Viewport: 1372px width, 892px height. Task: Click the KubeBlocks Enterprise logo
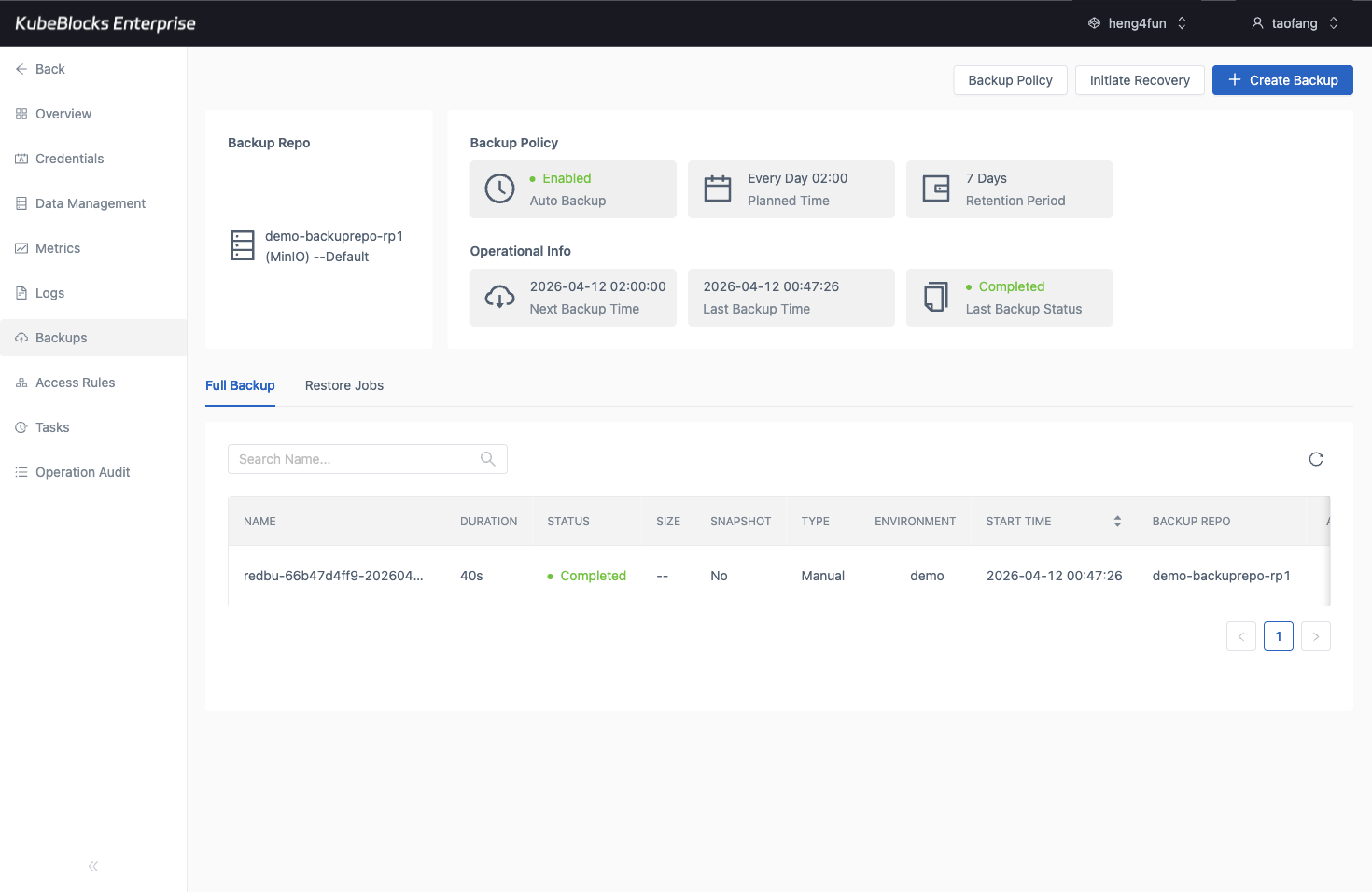click(105, 23)
